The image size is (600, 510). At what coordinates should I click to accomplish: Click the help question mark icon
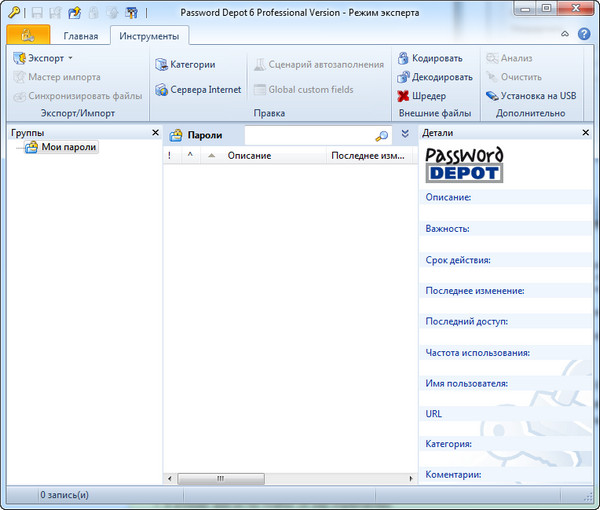(x=584, y=34)
